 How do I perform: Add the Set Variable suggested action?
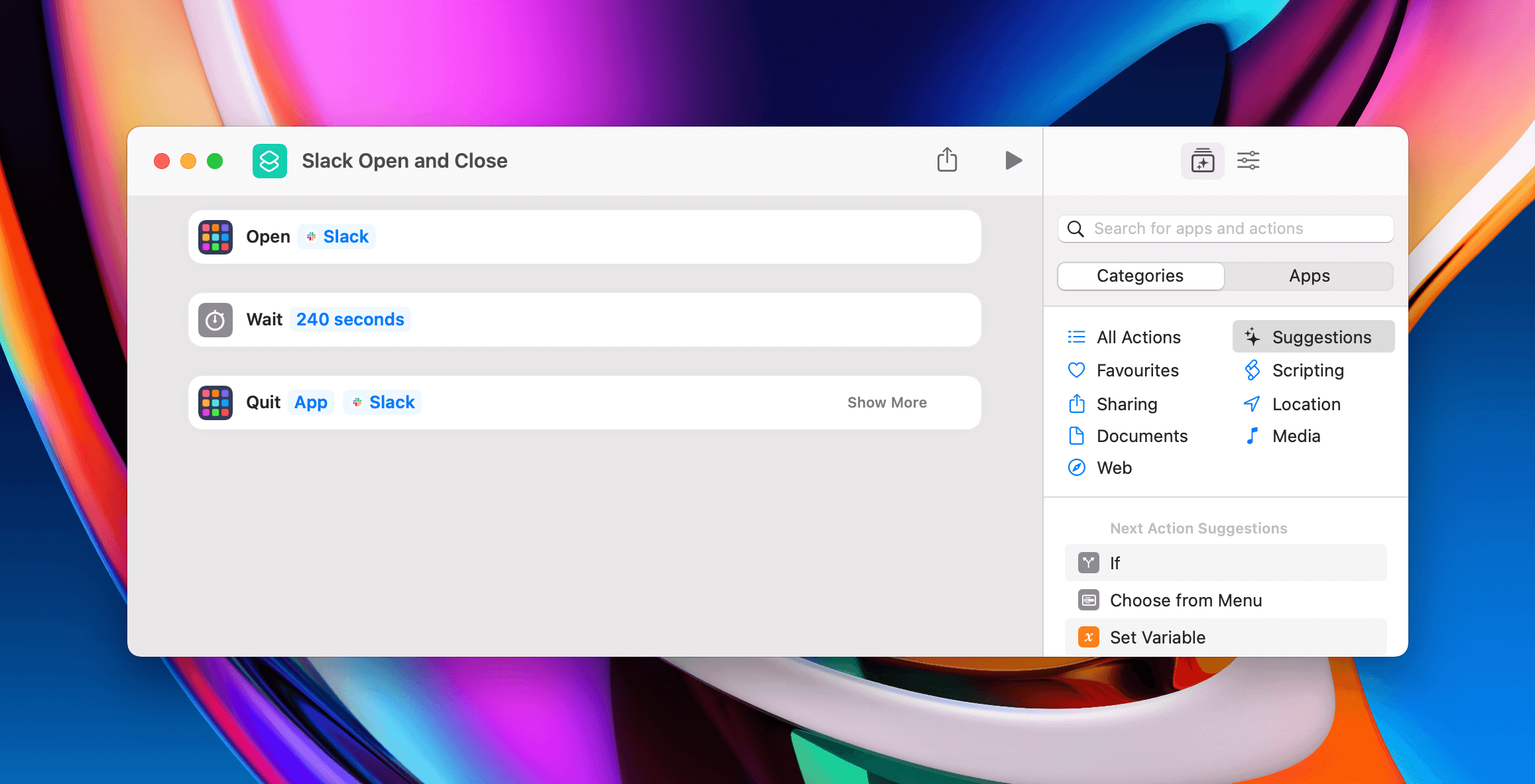(x=1157, y=638)
